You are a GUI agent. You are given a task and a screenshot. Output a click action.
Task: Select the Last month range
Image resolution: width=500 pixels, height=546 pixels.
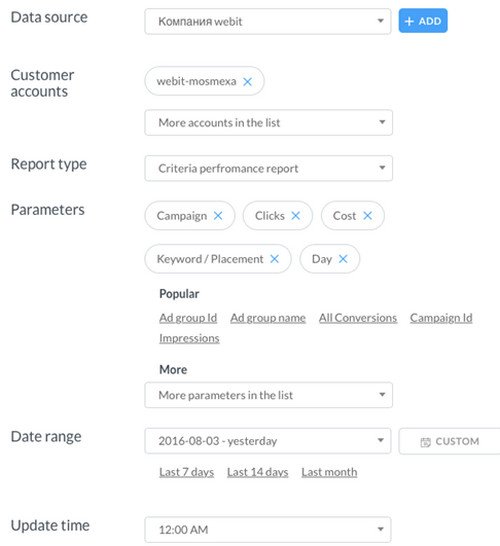(x=329, y=472)
